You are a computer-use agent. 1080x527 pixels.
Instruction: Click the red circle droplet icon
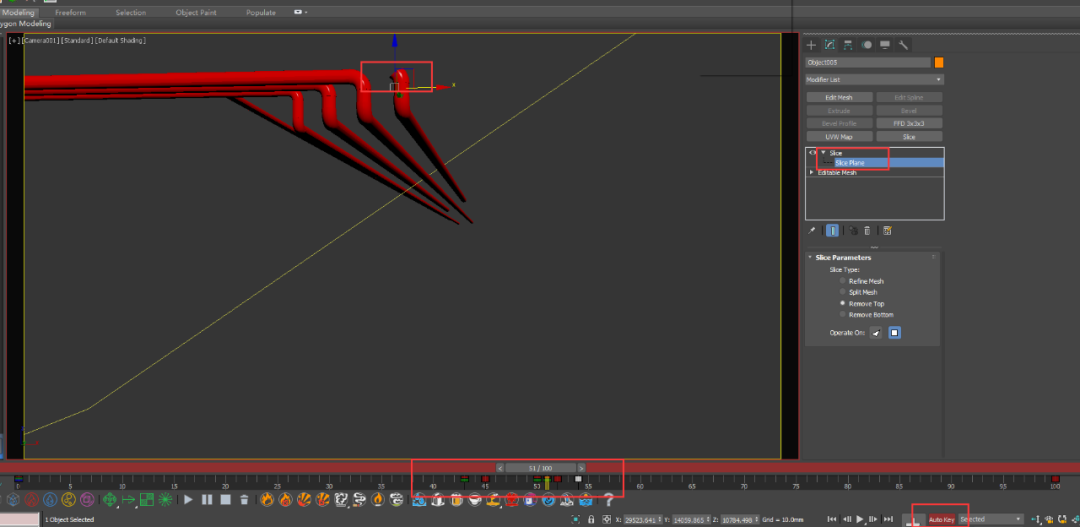click(32, 499)
